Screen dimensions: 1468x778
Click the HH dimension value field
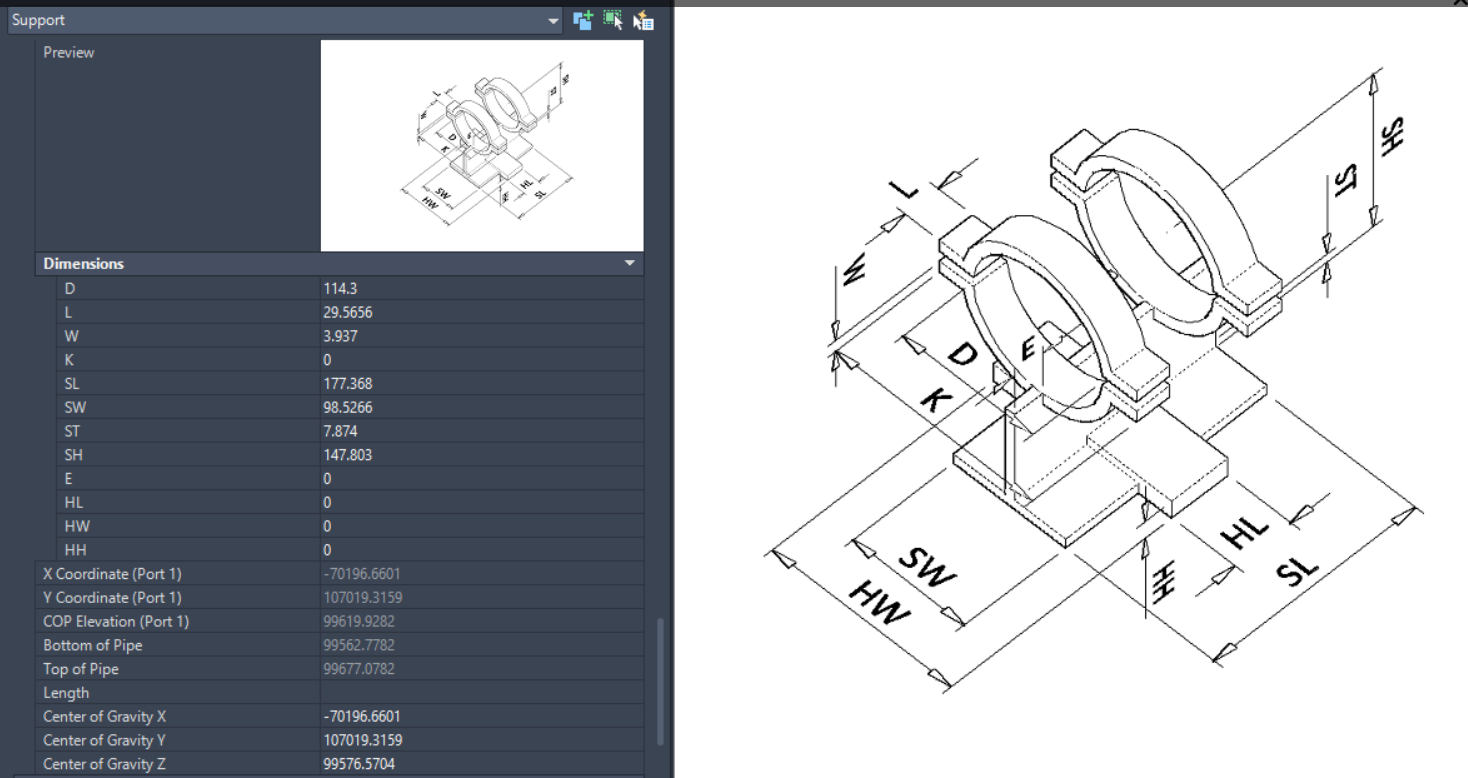400,549
